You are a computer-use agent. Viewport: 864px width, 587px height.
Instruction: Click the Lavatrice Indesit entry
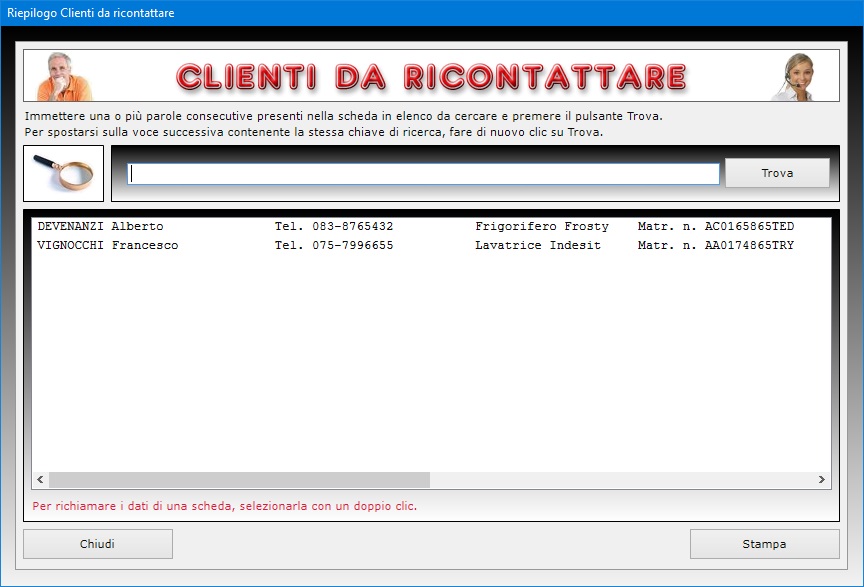pyautogui.click(x=538, y=245)
